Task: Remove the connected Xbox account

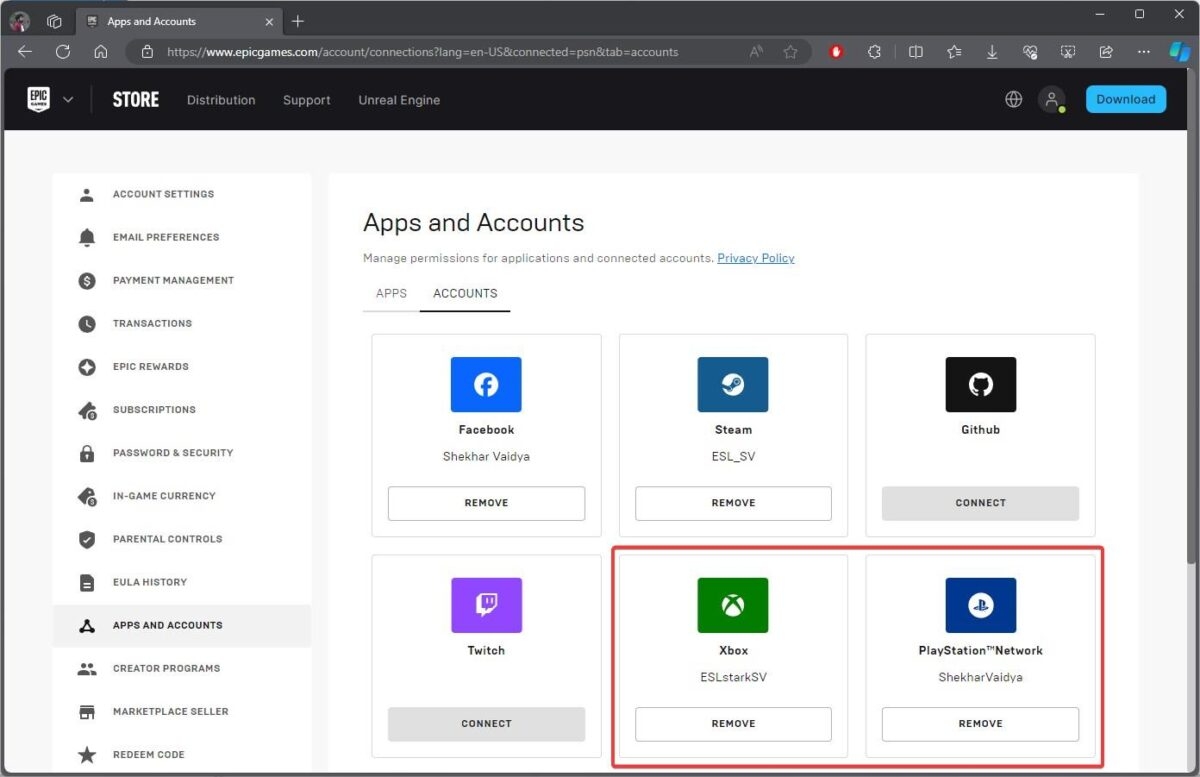Action: (733, 723)
